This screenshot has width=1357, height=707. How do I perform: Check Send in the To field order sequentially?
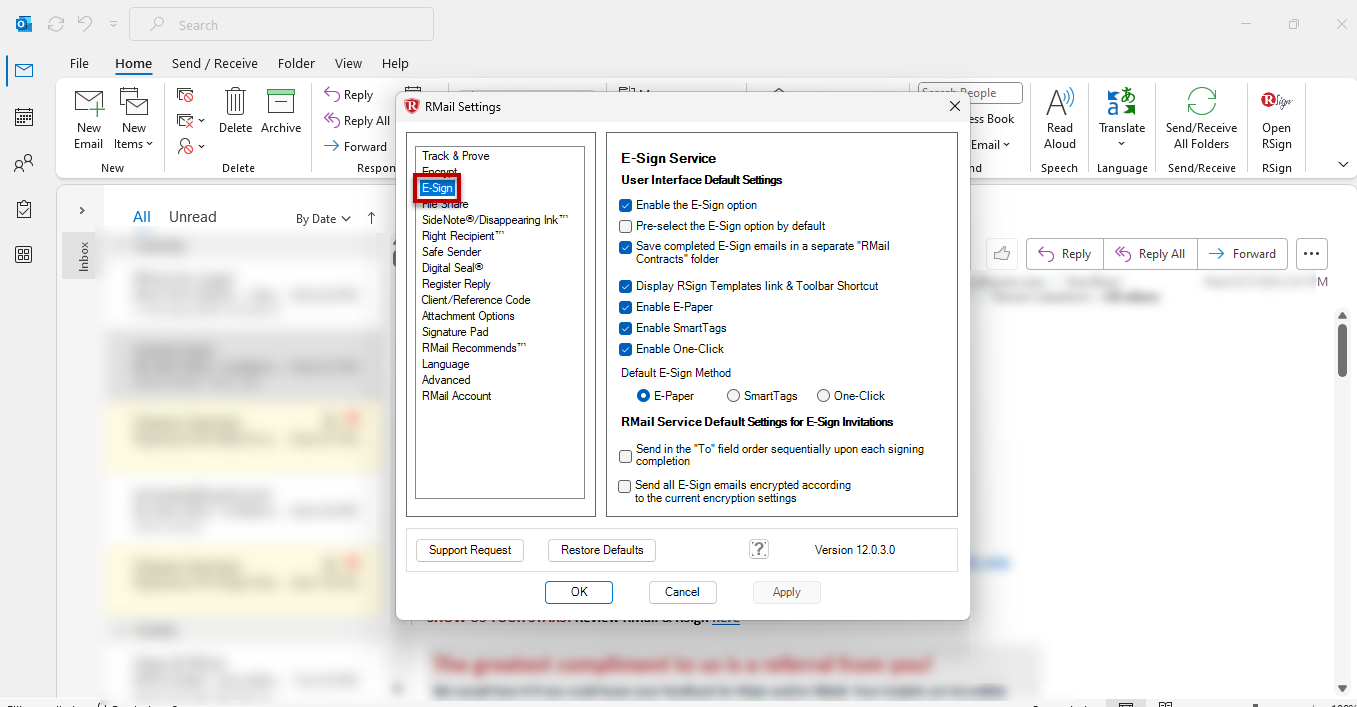[x=626, y=456]
